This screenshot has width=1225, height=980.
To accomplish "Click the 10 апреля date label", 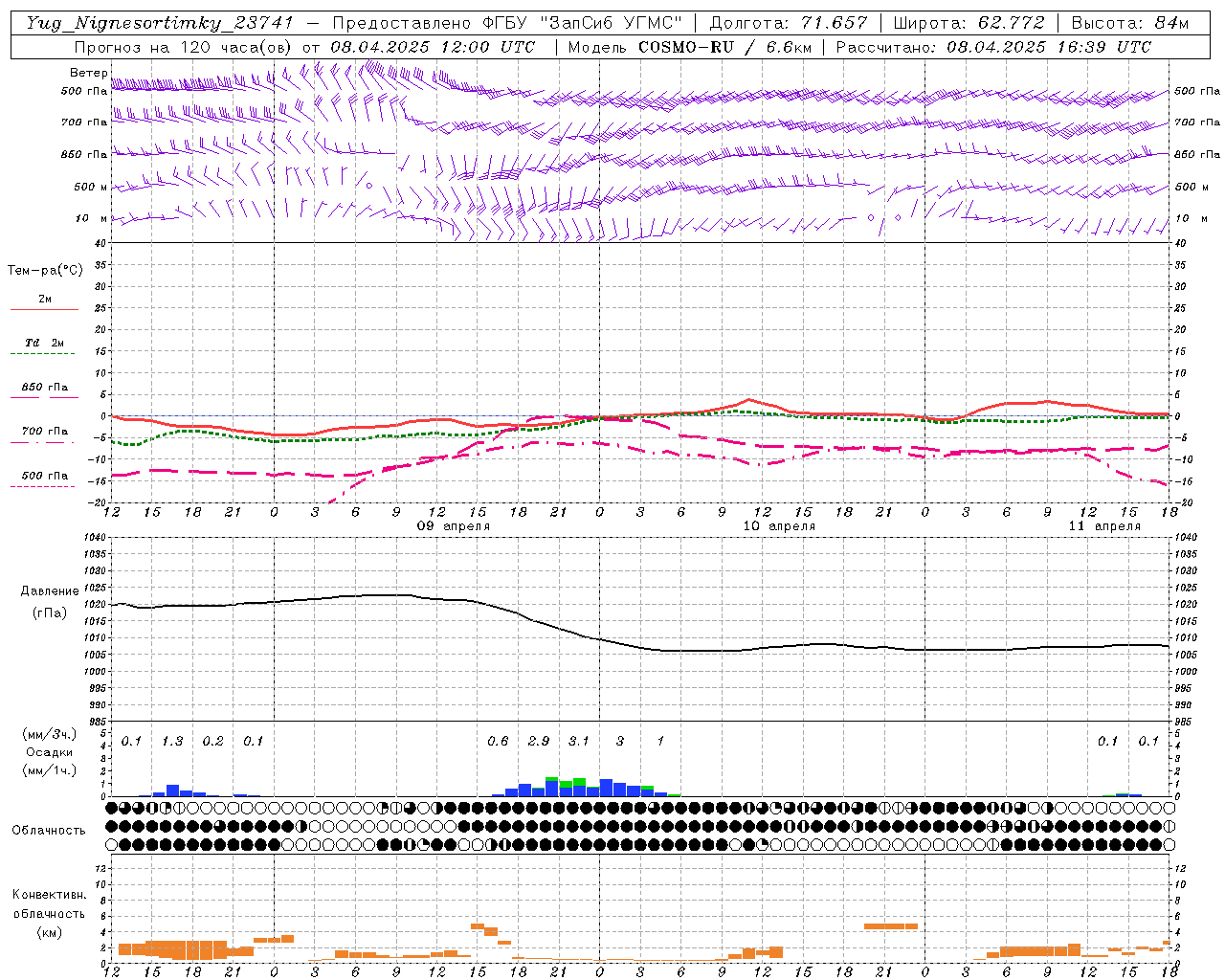I will [779, 526].
